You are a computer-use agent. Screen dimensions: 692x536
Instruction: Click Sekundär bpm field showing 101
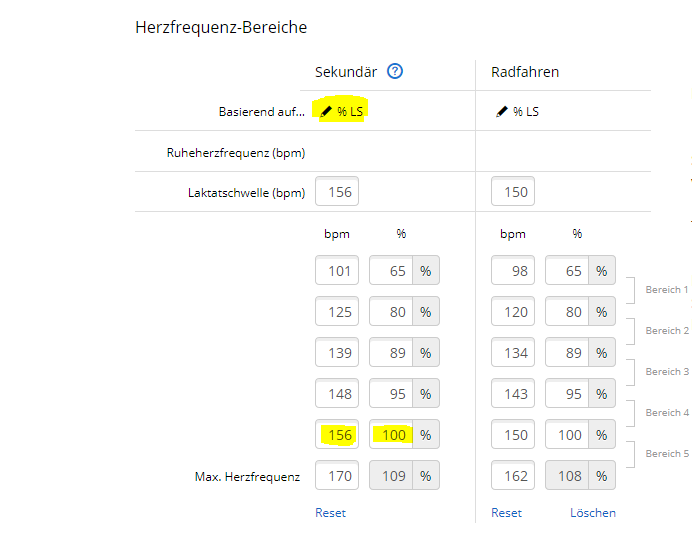pos(337,270)
